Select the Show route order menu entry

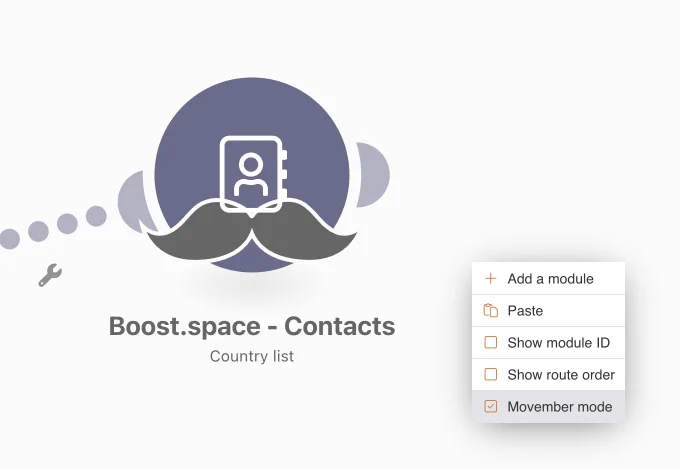pos(548,375)
